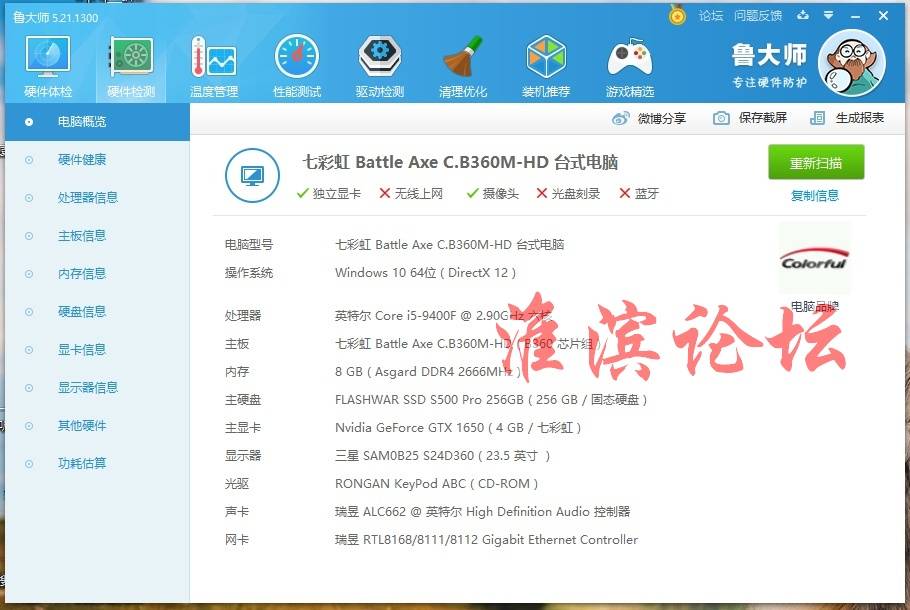Click the RTL8168 Gigabit Ethernet value

click(486, 540)
